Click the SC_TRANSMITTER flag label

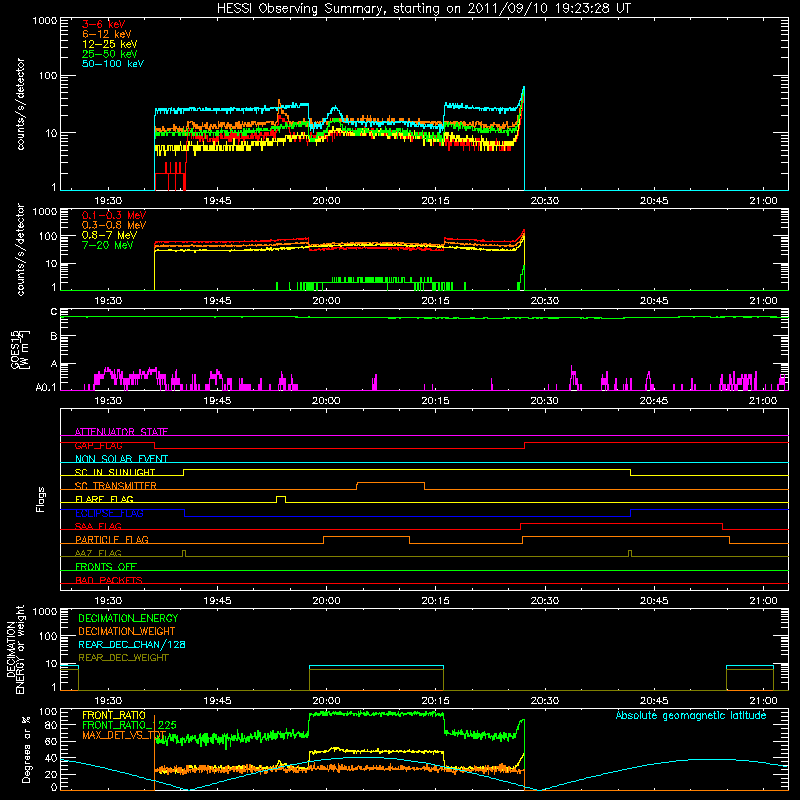pos(116,486)
